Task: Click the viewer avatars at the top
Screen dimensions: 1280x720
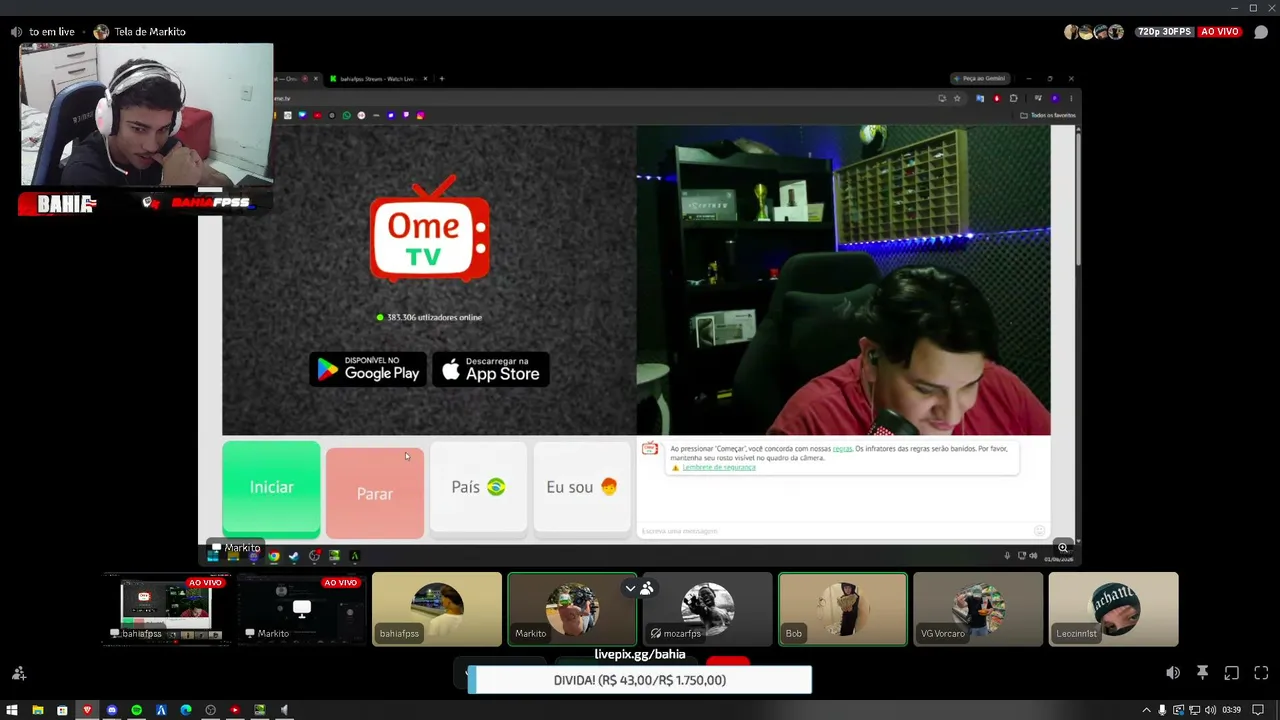Action: (1094, 32)
